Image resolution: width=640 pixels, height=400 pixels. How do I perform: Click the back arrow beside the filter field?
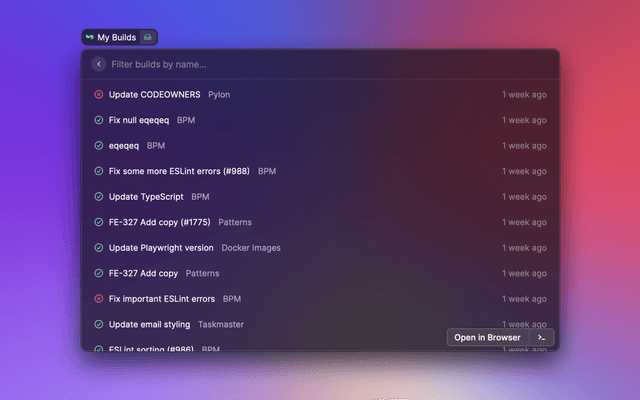tap(98, 64)
